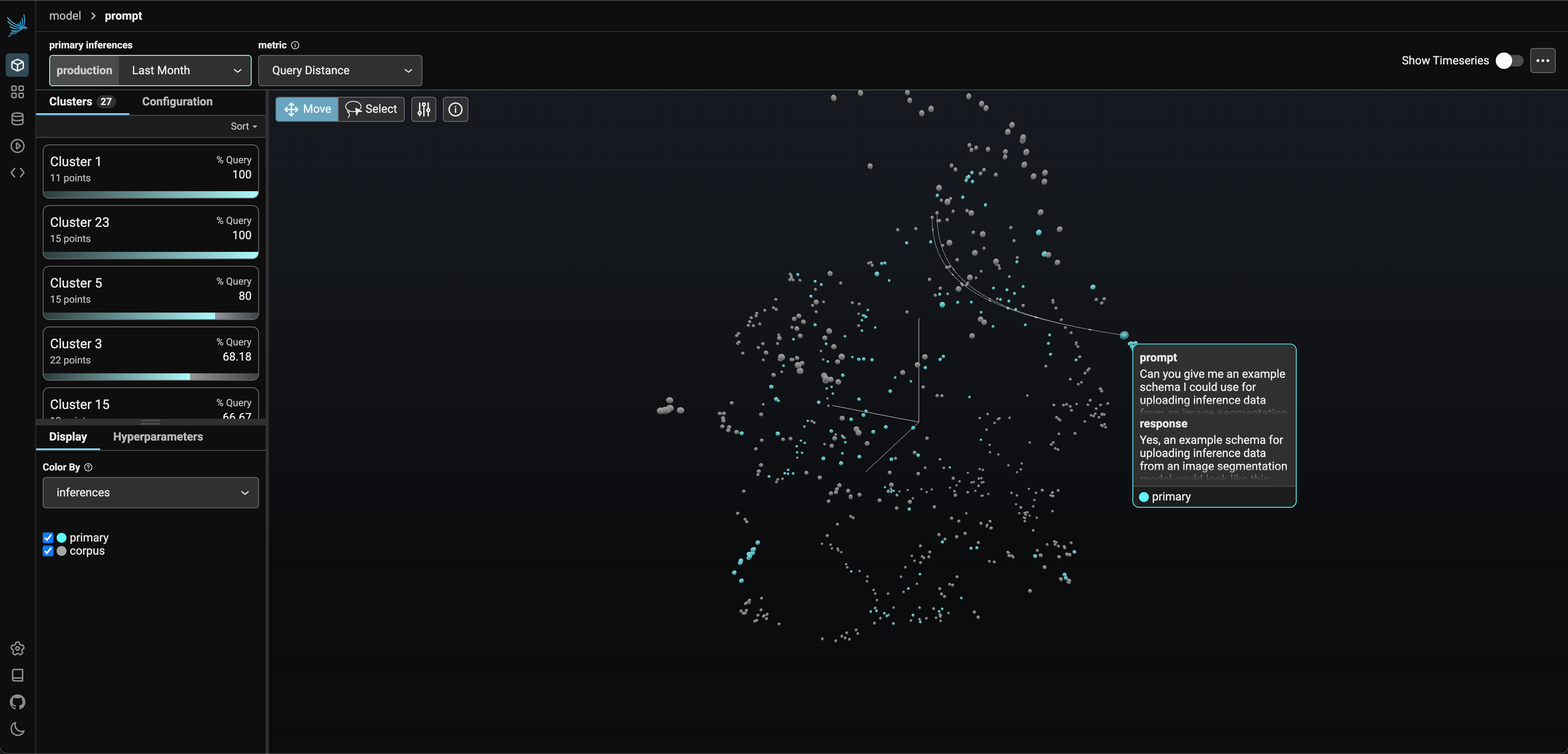1568x754 pixels.
Task: Select the Cluster 23 card in list
Action: coord(150,232)
